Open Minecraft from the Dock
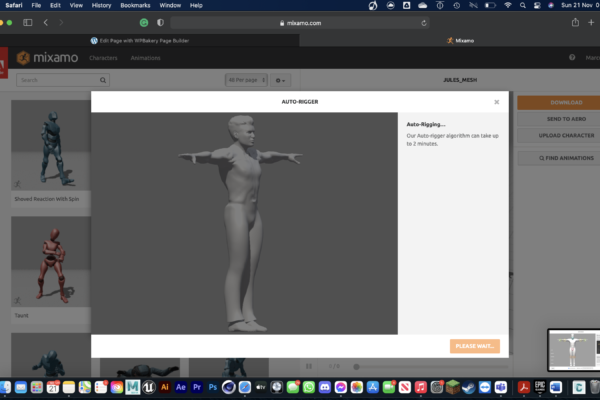This screenshot has width=600, height=400. (453, 387)
